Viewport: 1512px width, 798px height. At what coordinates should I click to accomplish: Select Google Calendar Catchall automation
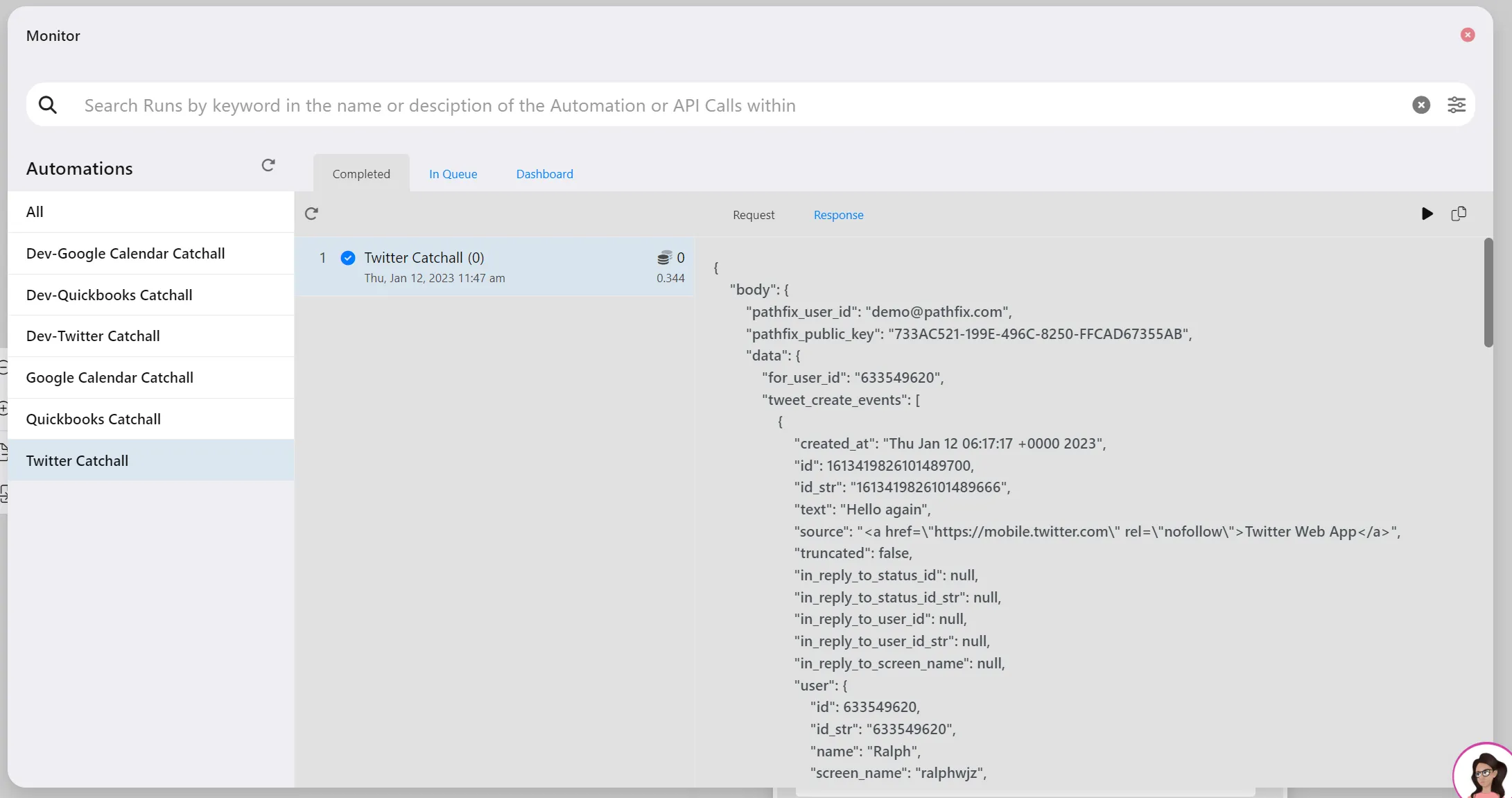[151, 378]
